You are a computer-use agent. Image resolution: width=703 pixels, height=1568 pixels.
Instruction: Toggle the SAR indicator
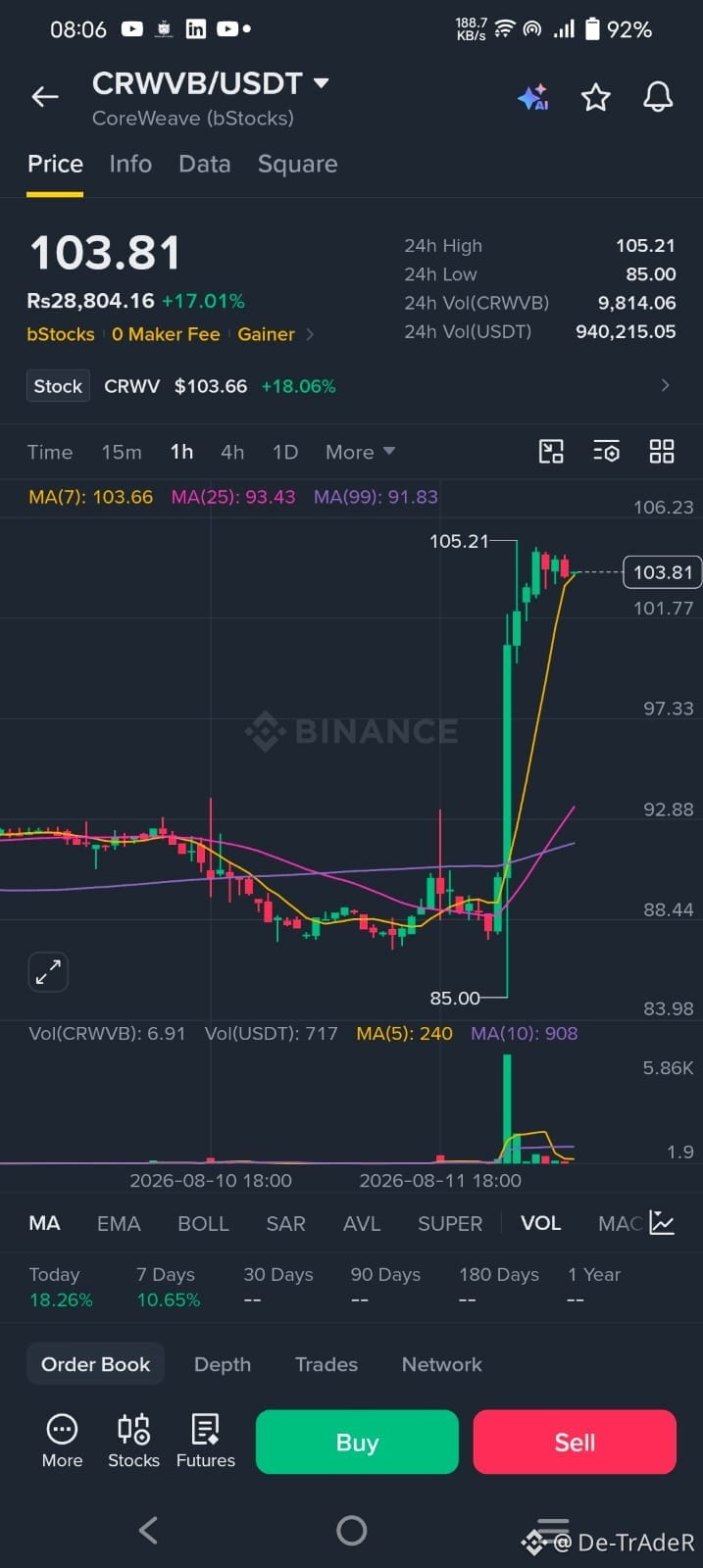[x=285, y=1223]
